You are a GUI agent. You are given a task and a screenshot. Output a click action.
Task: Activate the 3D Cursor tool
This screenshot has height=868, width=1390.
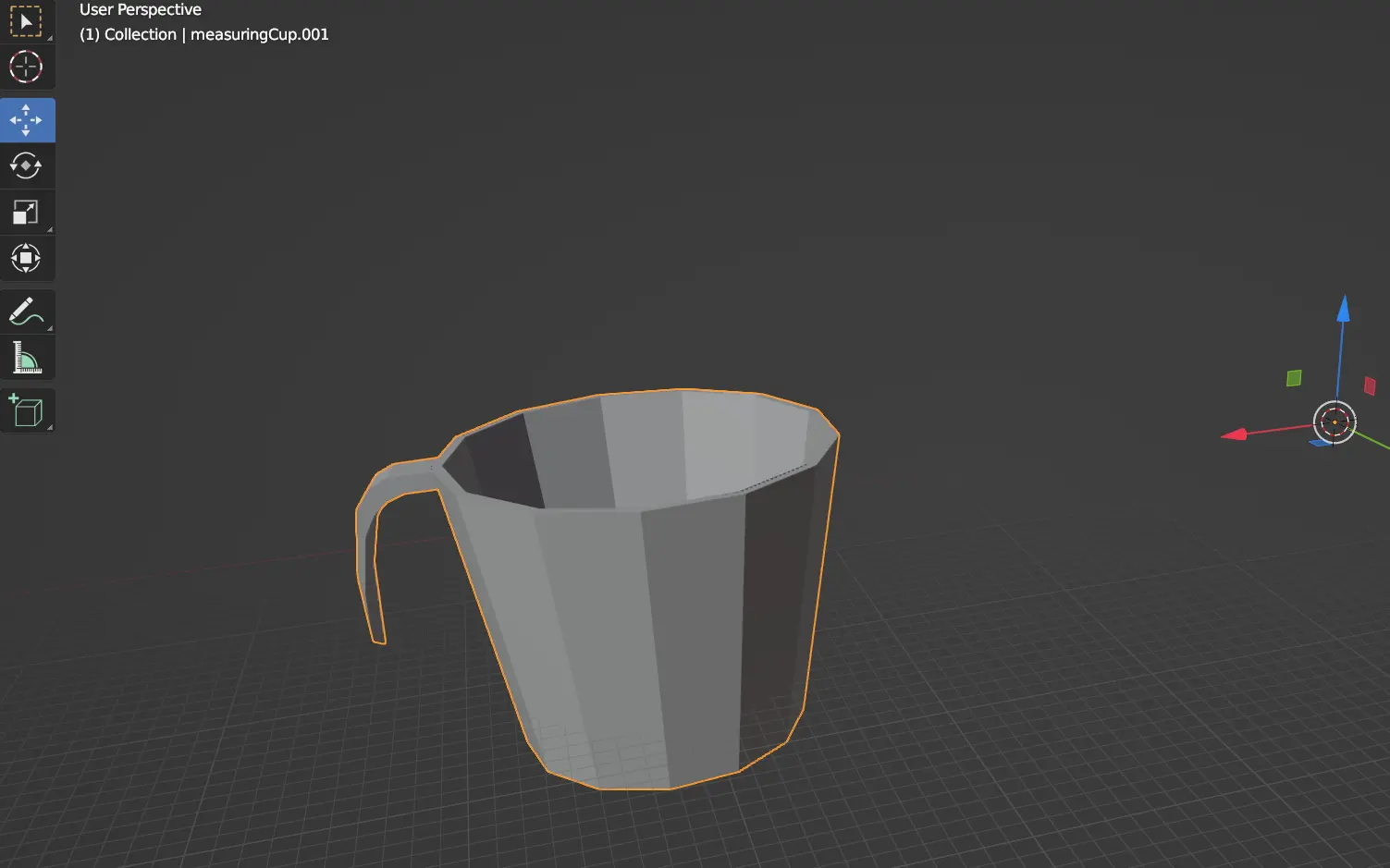pos(27,67)
